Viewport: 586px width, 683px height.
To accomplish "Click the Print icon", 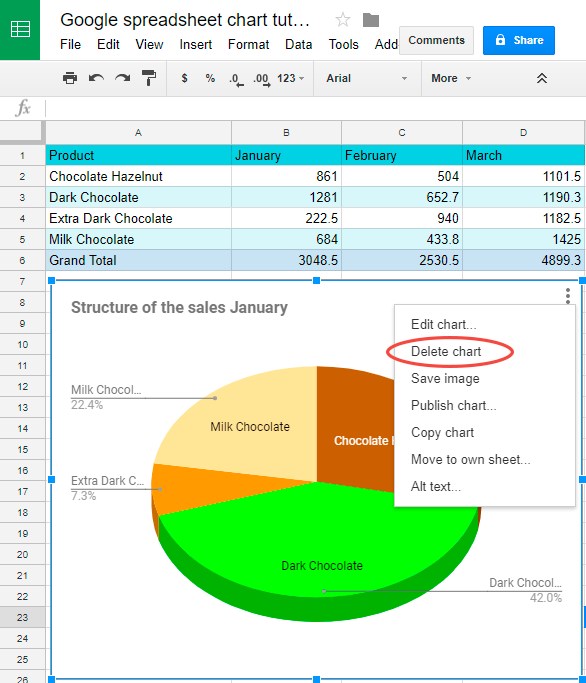I will [70, 78].
